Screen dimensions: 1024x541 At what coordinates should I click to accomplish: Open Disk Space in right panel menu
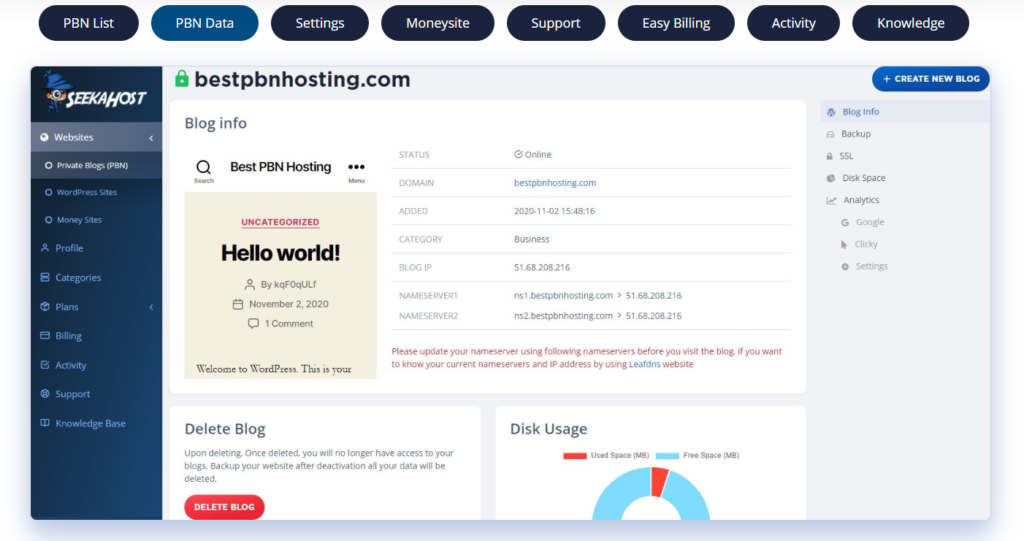(x=863, y=178)
